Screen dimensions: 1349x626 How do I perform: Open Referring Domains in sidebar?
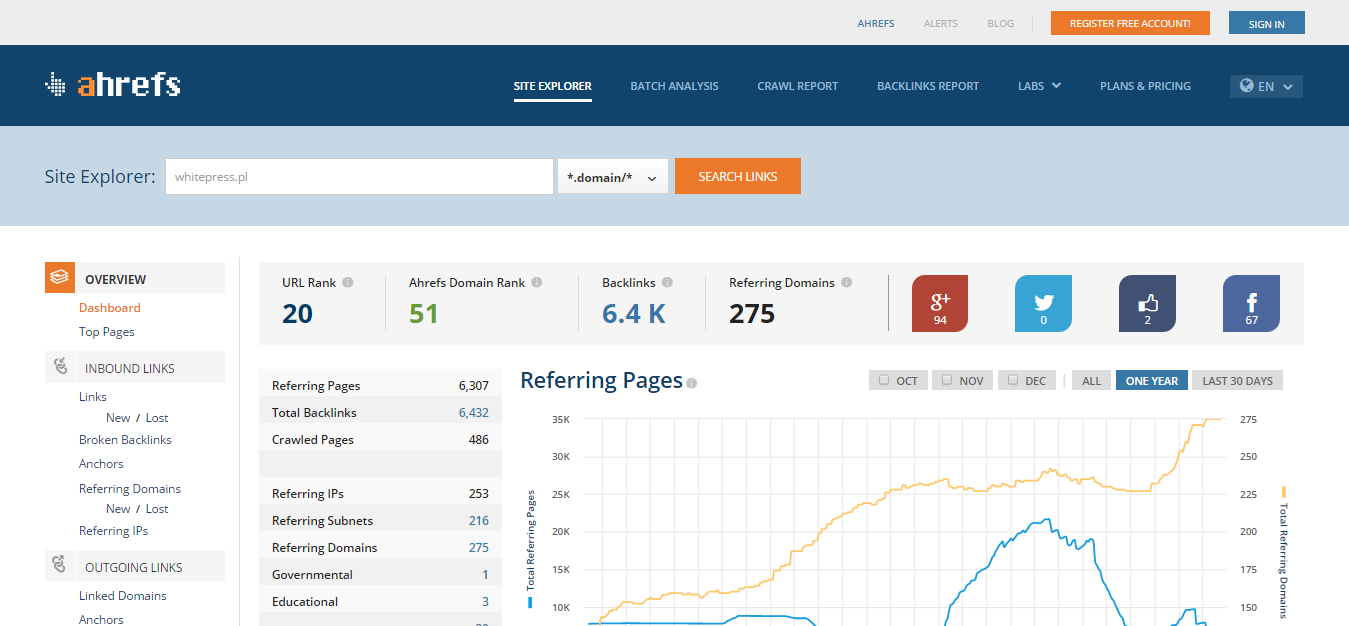[130, 488]
